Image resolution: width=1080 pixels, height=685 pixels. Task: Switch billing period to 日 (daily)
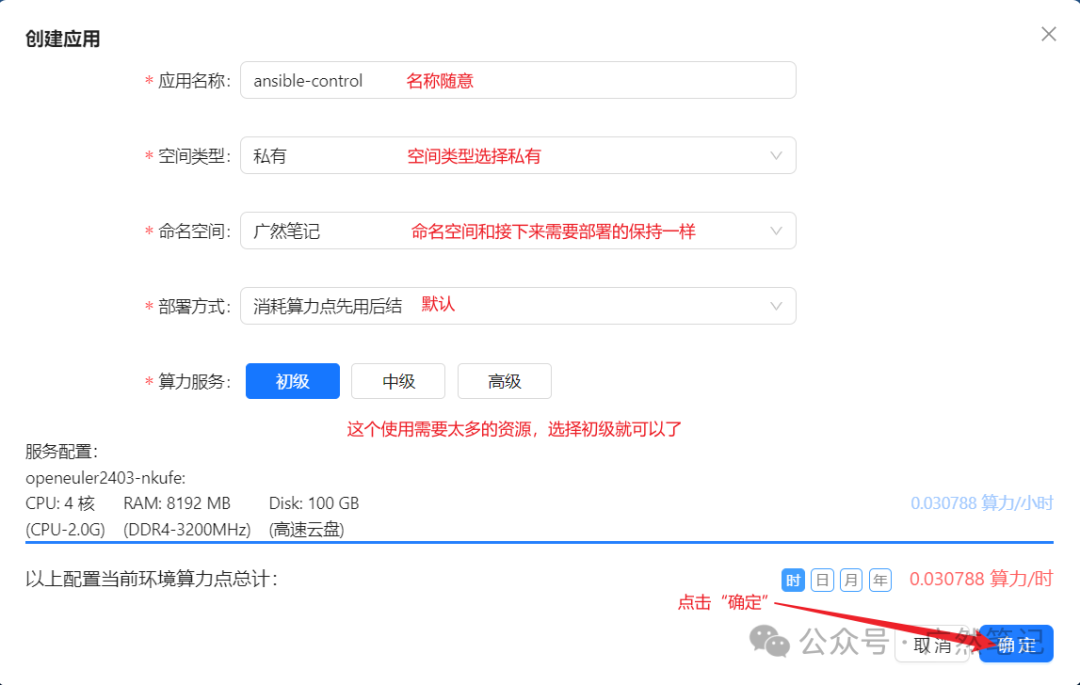point(822,580)
